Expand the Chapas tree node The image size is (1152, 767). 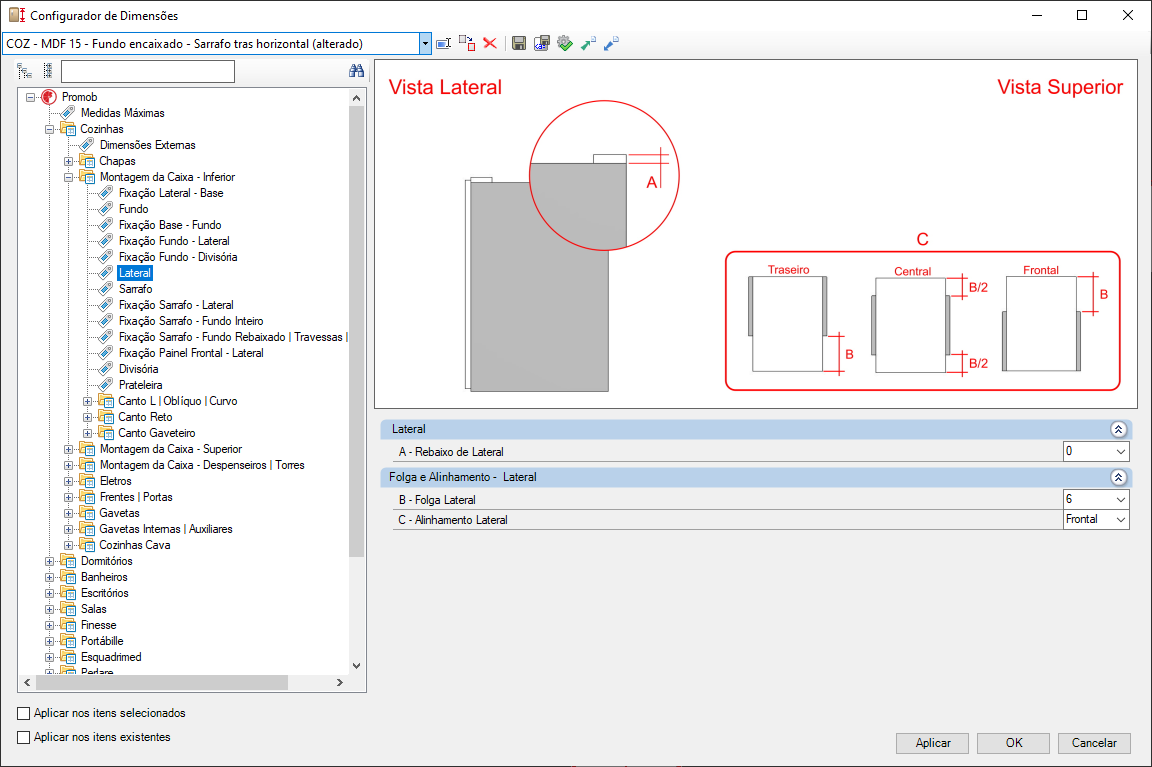click(68, 161)
